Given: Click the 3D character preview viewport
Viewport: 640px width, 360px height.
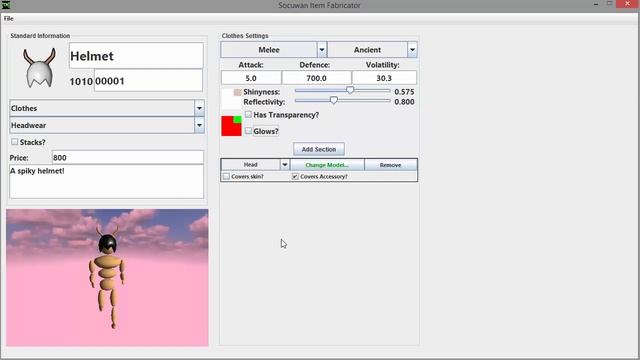Looking at the screenshot, I should coord(107,278).
